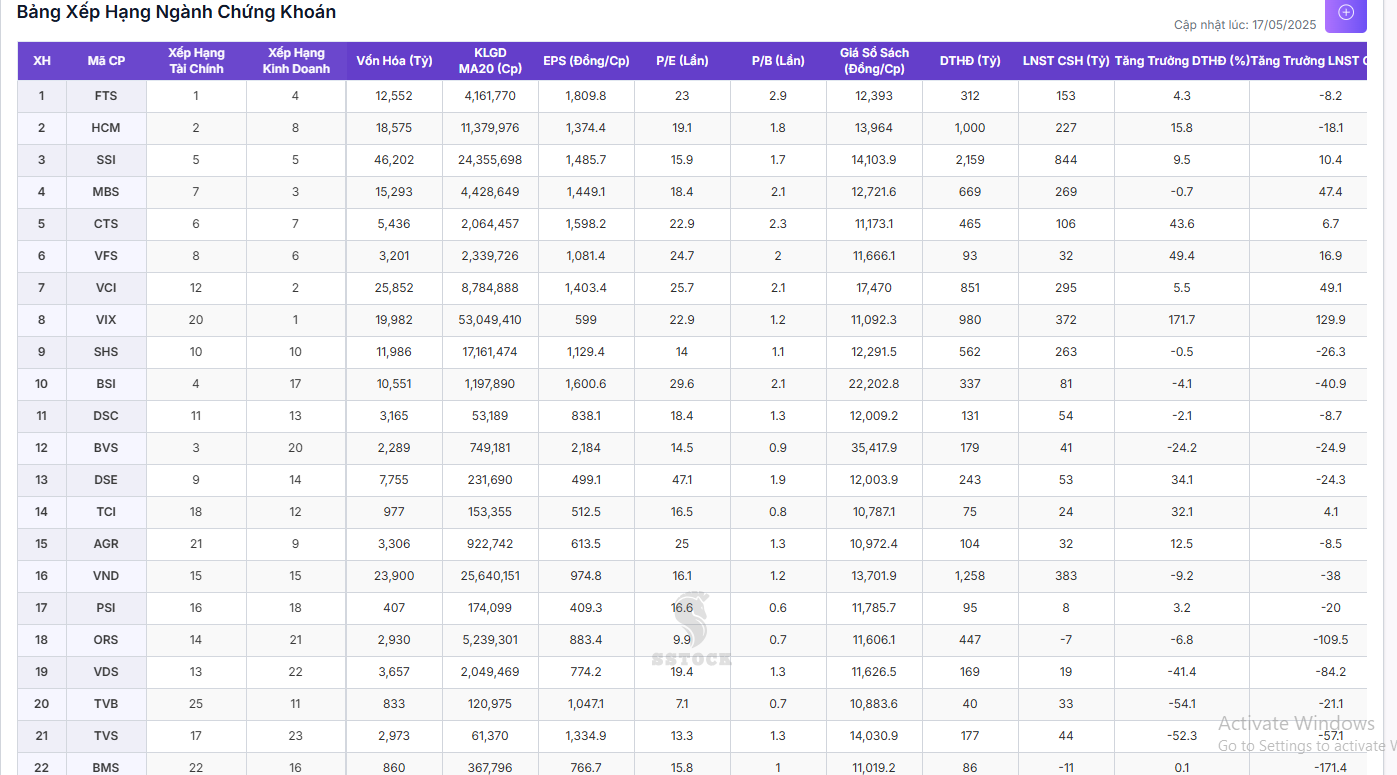Click the P/B (Lần) column header
This screenshot has width=1397, height=775.
(x=778, y=61)
